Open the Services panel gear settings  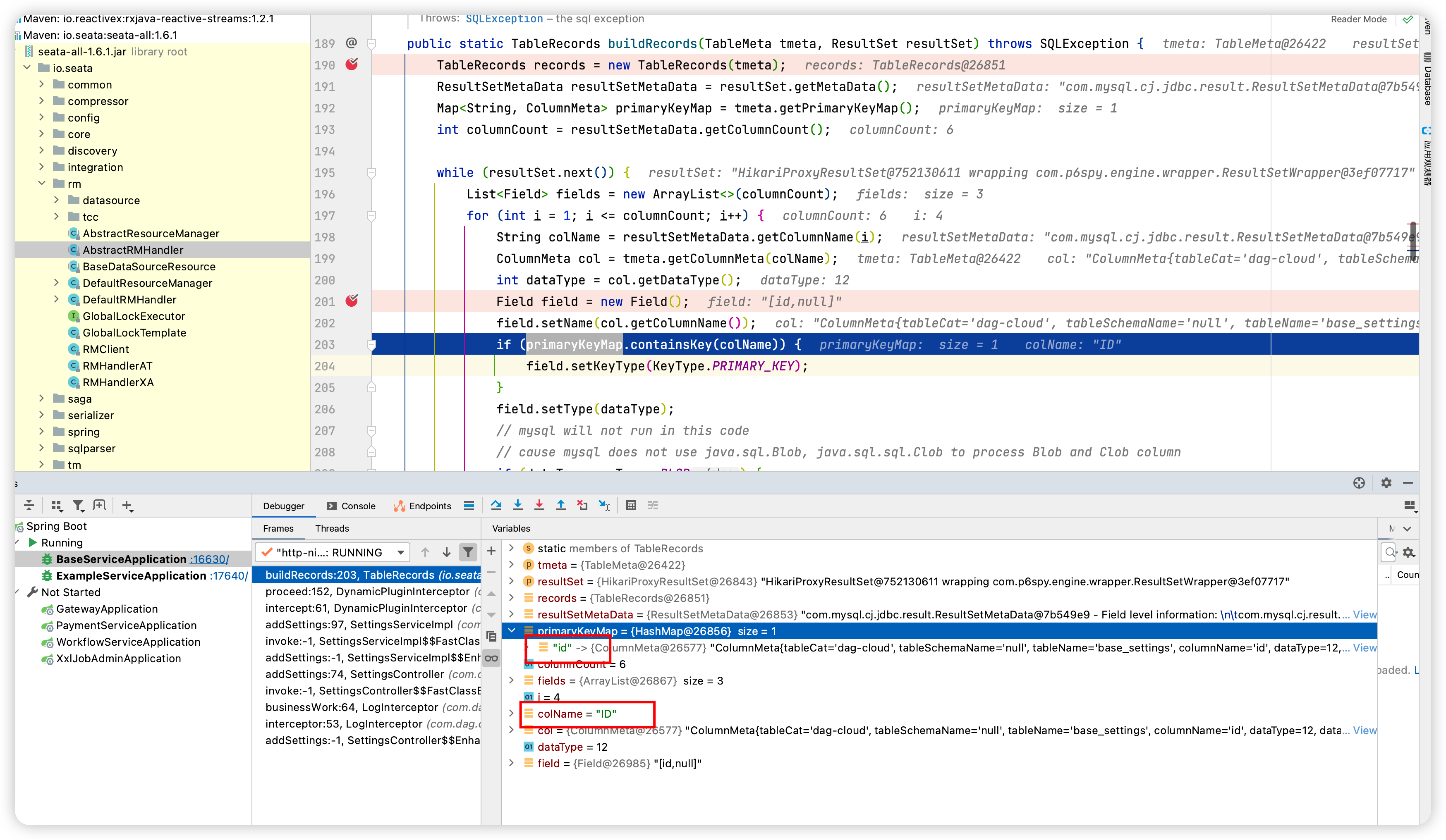(1386, 483)
